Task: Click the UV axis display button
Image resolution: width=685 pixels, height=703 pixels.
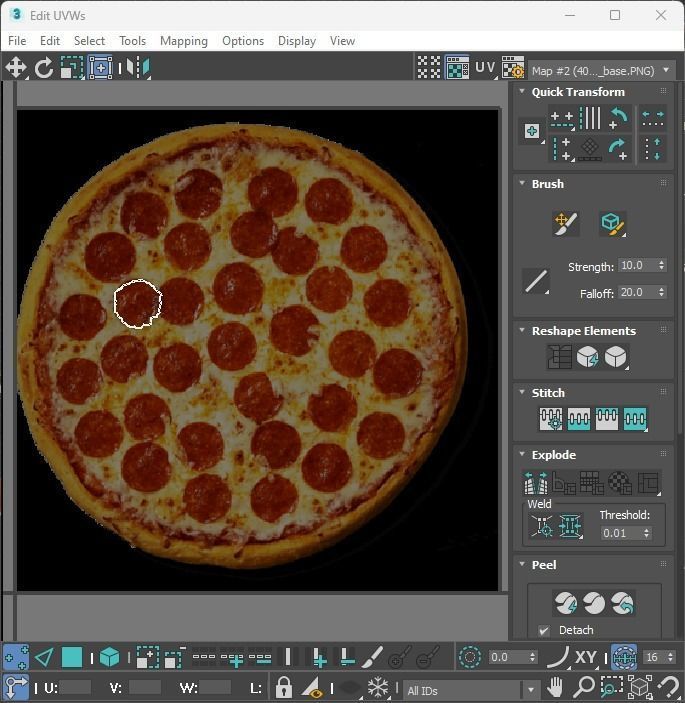Action: [x=485, y=68]
